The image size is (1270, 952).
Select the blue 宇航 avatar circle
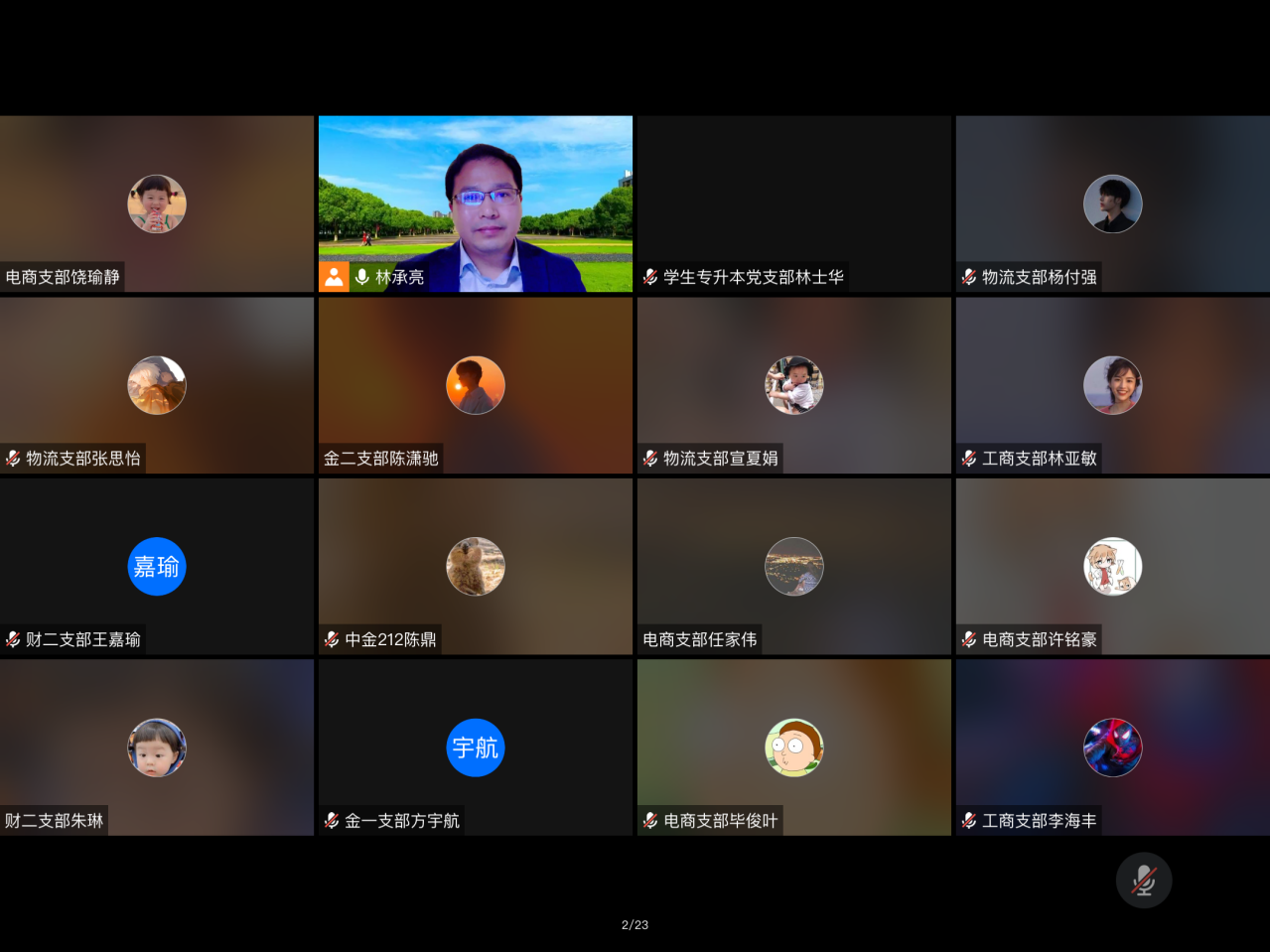[x=476, y=748]
